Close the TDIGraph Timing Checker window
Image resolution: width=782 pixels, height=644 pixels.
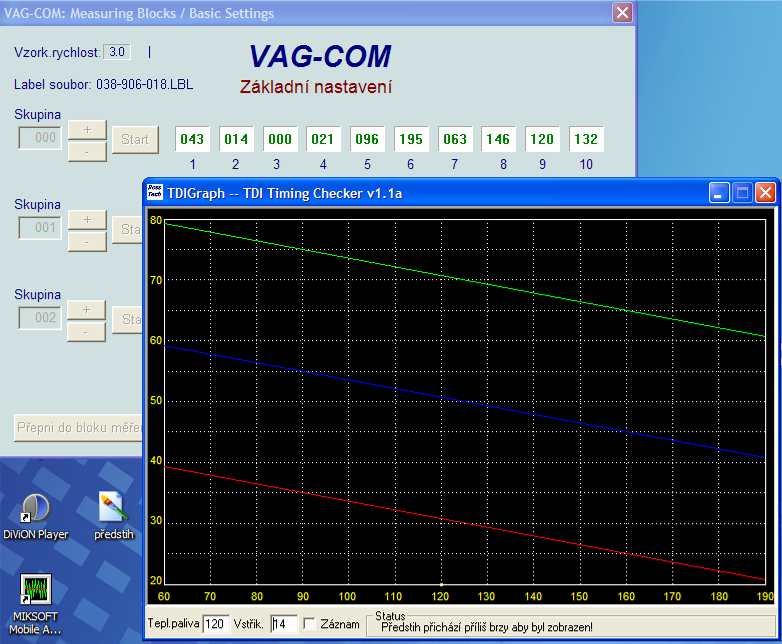point(765,193)
